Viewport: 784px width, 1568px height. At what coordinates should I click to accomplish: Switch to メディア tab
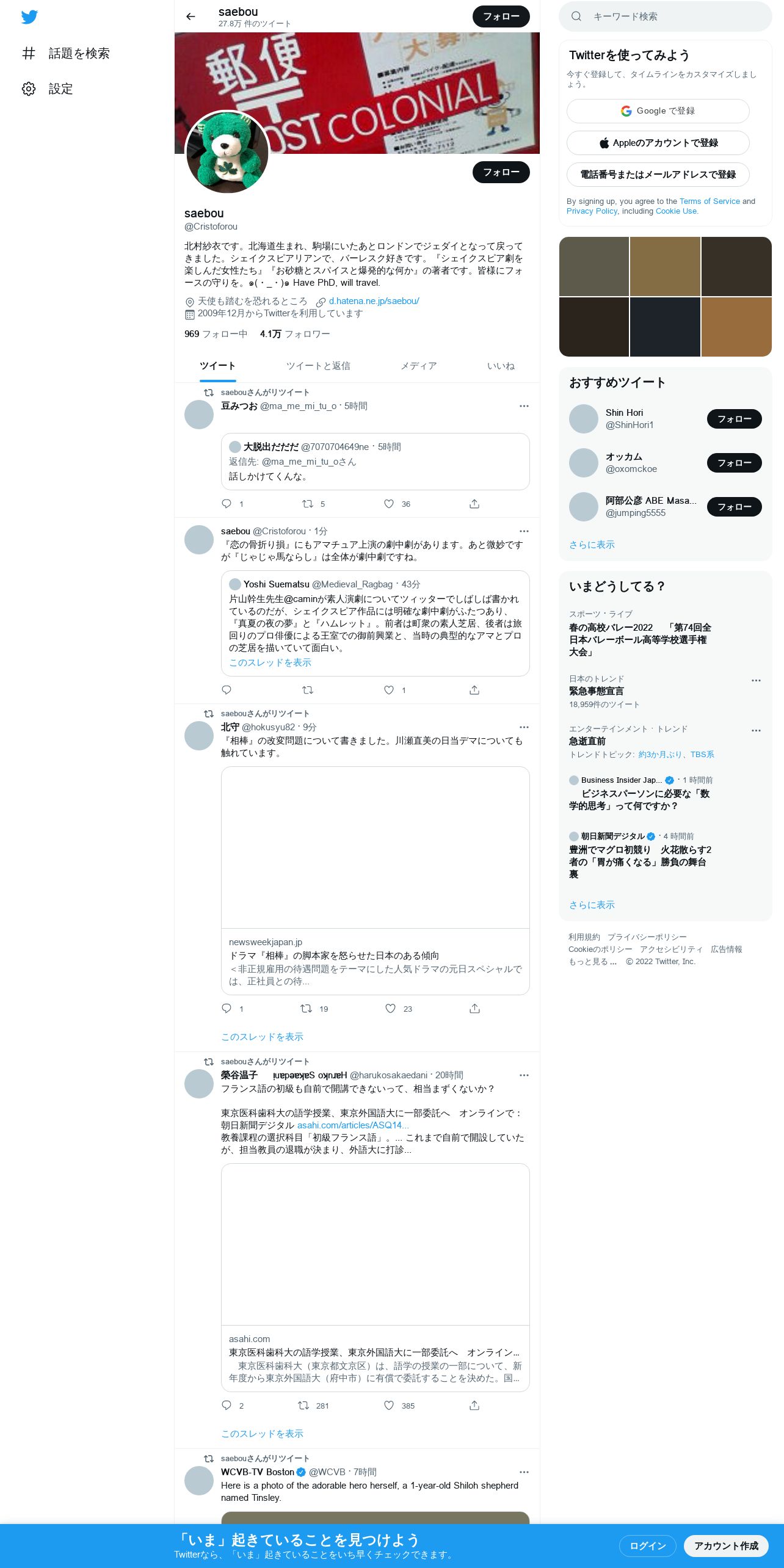(x=418, y=366)
